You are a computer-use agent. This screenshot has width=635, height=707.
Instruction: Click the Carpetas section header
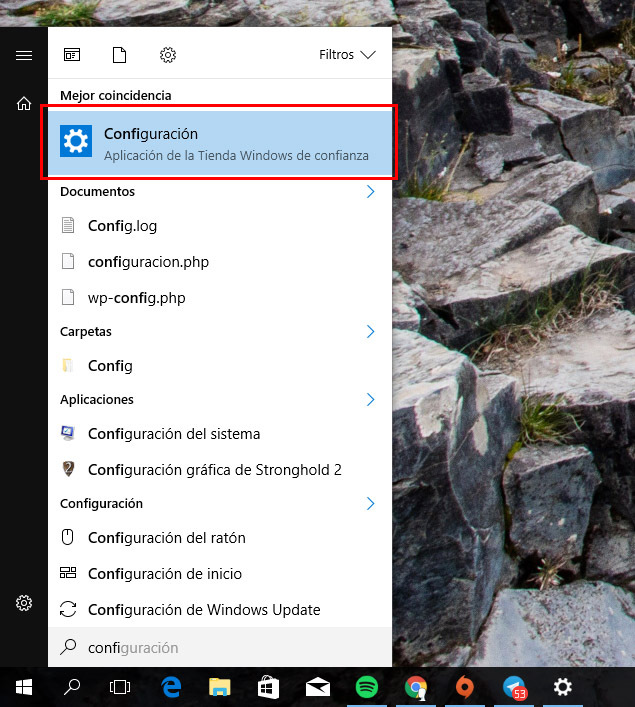pyautogui.click(x=86, y=331)
